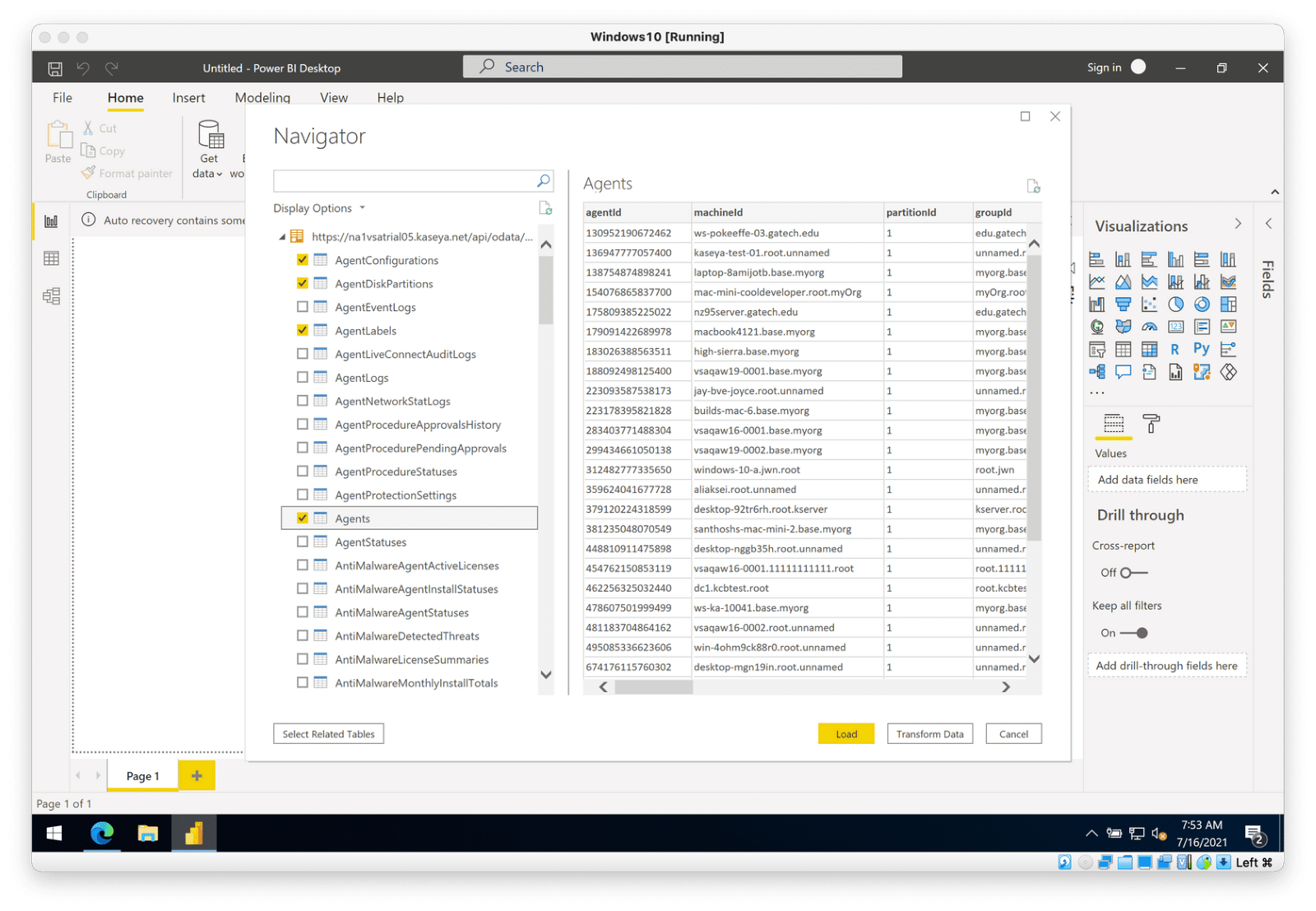Uncheck the AgentDiskPartitions table
1316x911 pixels.
click(x=303, y=283)
